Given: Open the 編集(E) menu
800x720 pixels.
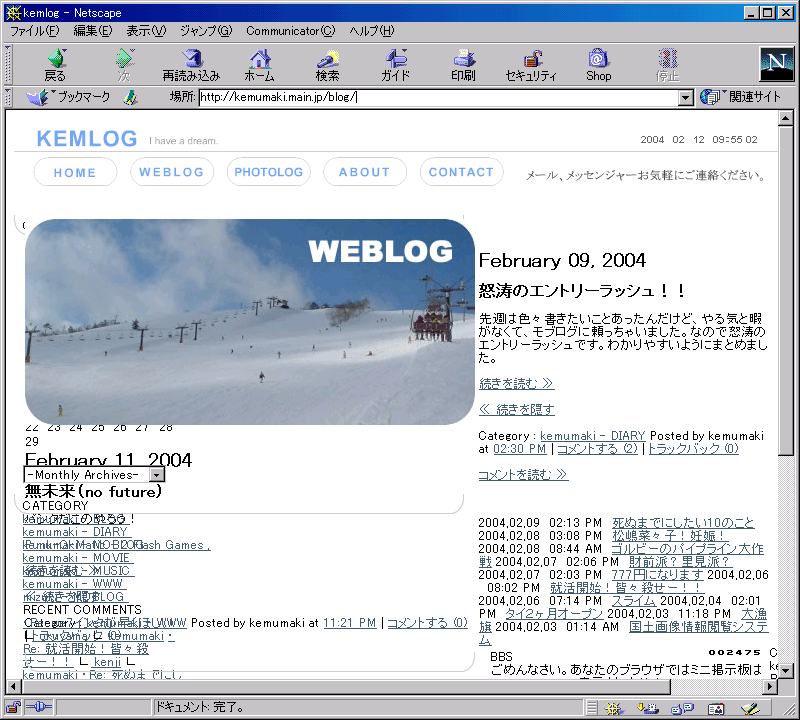Looking at the screenshot, I should (x=92, y=31).
